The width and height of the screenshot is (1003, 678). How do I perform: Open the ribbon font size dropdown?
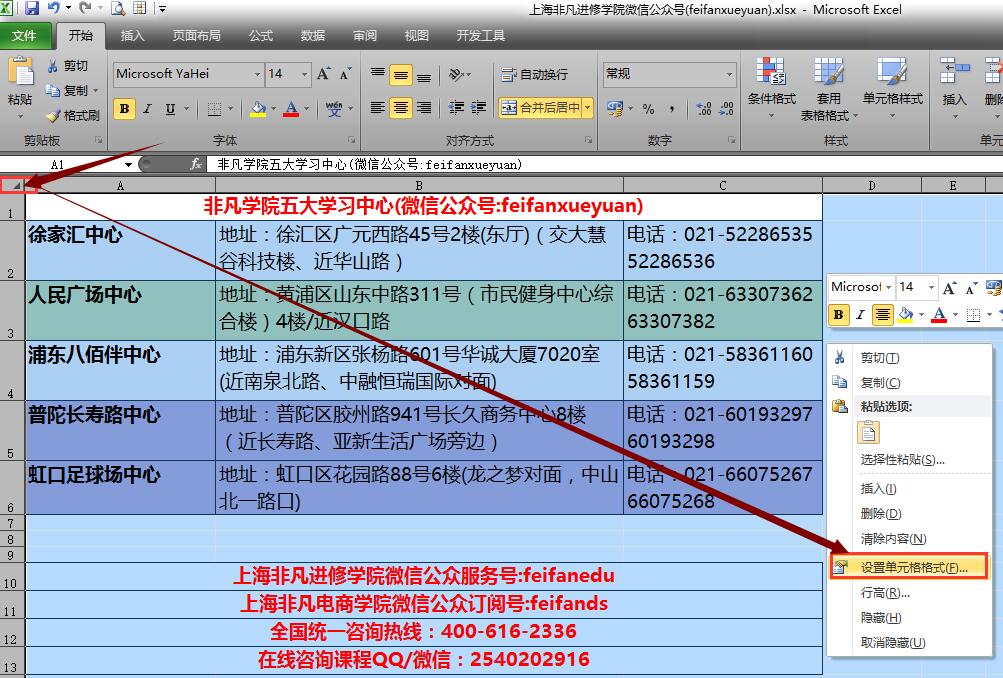coord(304,74)
